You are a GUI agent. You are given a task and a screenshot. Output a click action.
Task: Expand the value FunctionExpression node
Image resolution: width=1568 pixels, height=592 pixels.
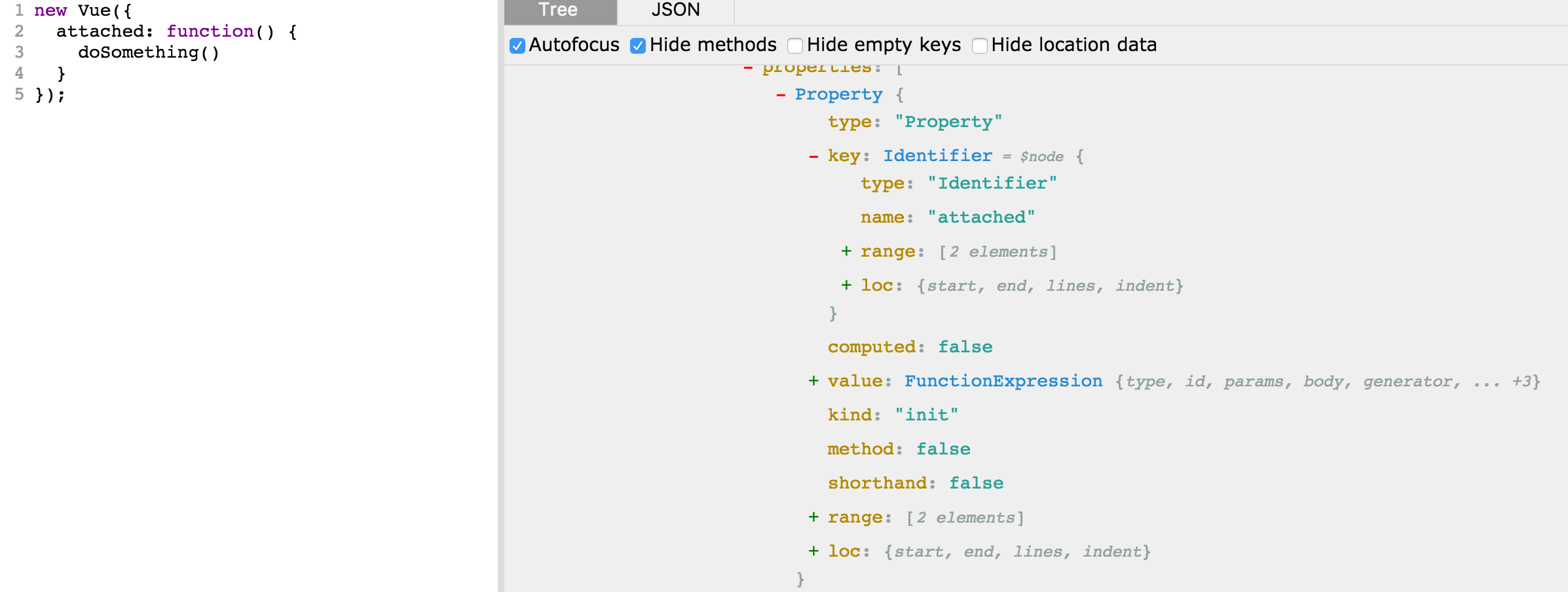pos(813,380)
